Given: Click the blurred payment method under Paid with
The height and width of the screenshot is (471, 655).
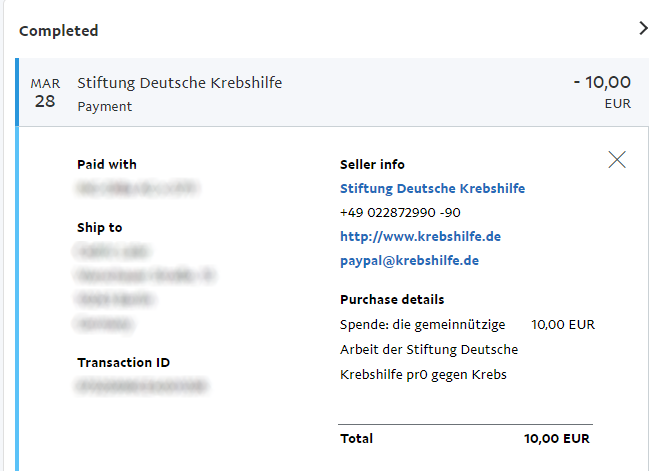Looking at the screenshot, I should pos(138,188).
